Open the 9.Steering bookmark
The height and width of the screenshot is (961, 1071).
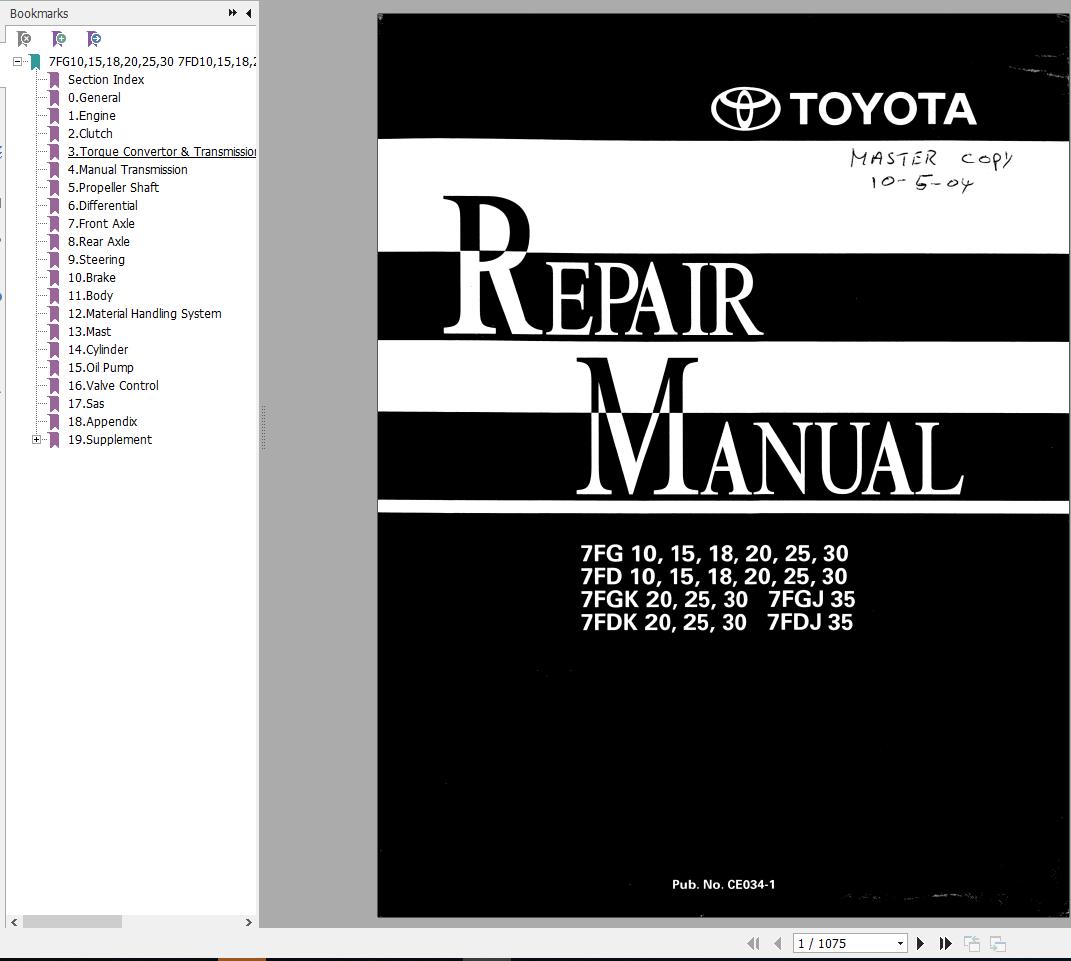point(96,260)
